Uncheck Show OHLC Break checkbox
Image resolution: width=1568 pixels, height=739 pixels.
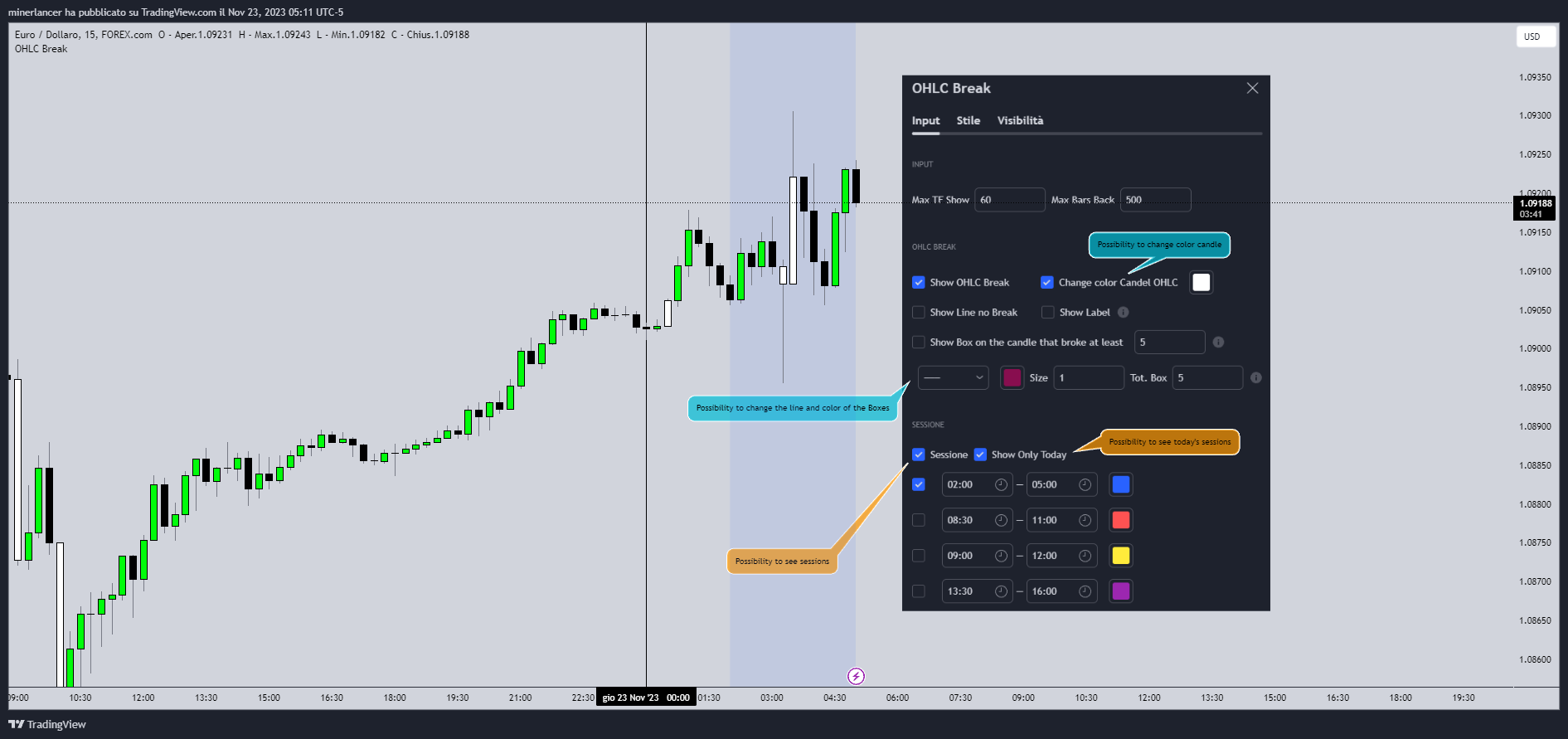[x=918, y=282]
